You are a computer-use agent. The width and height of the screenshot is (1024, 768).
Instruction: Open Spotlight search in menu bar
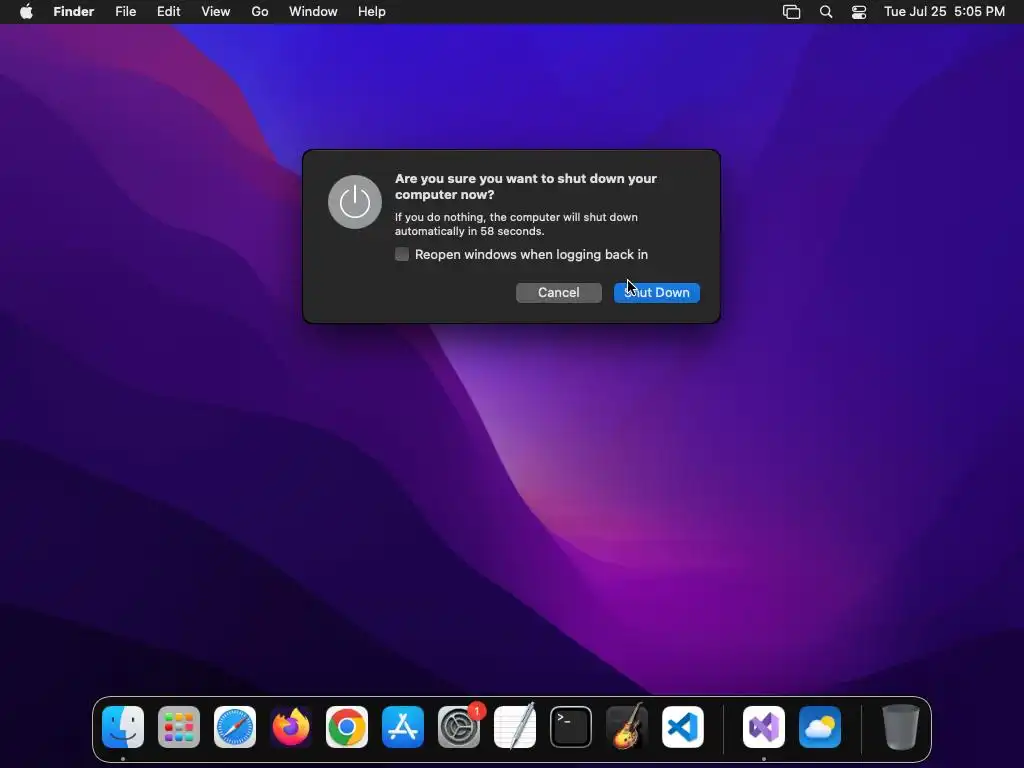coord(825,12)
